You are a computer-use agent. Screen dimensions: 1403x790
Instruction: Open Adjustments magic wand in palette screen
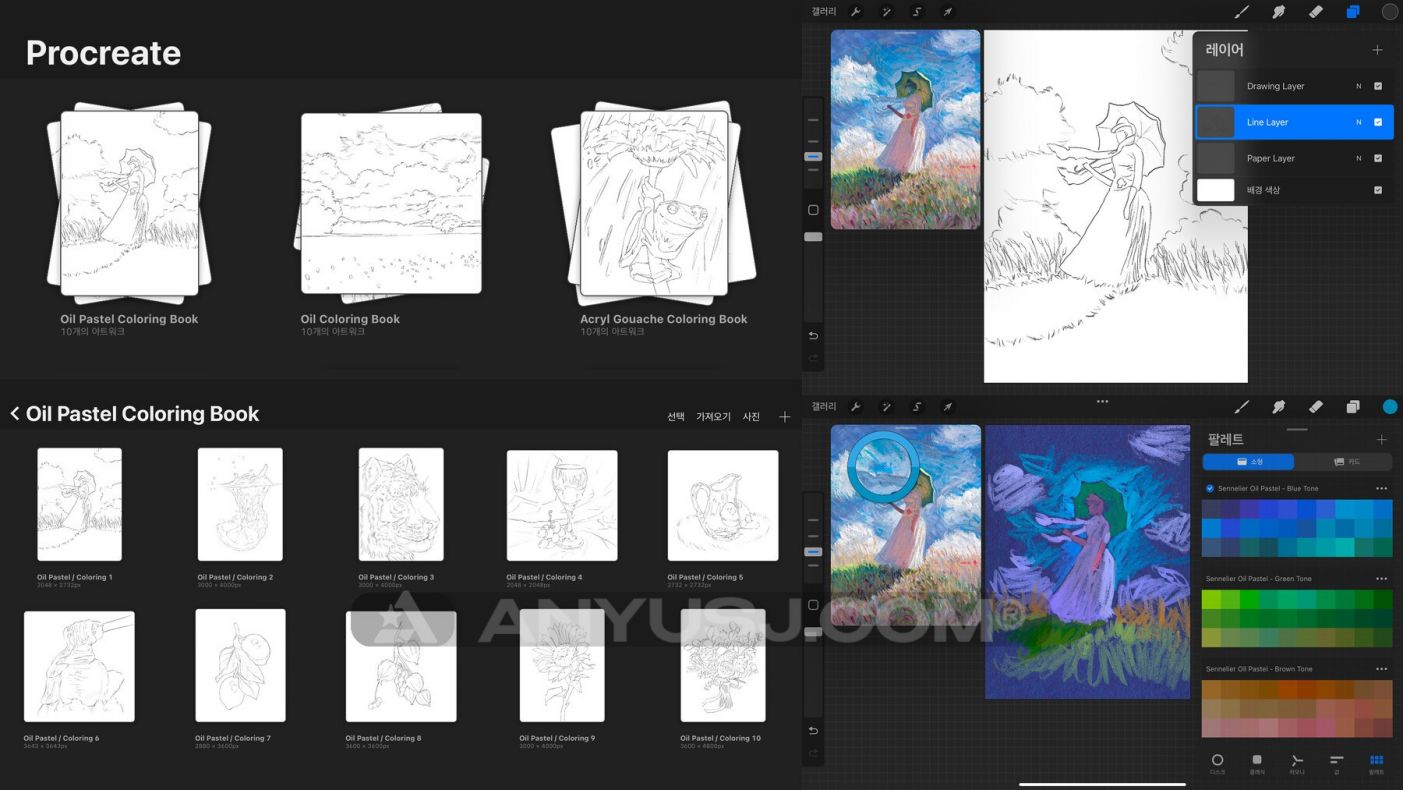point(886,407)
